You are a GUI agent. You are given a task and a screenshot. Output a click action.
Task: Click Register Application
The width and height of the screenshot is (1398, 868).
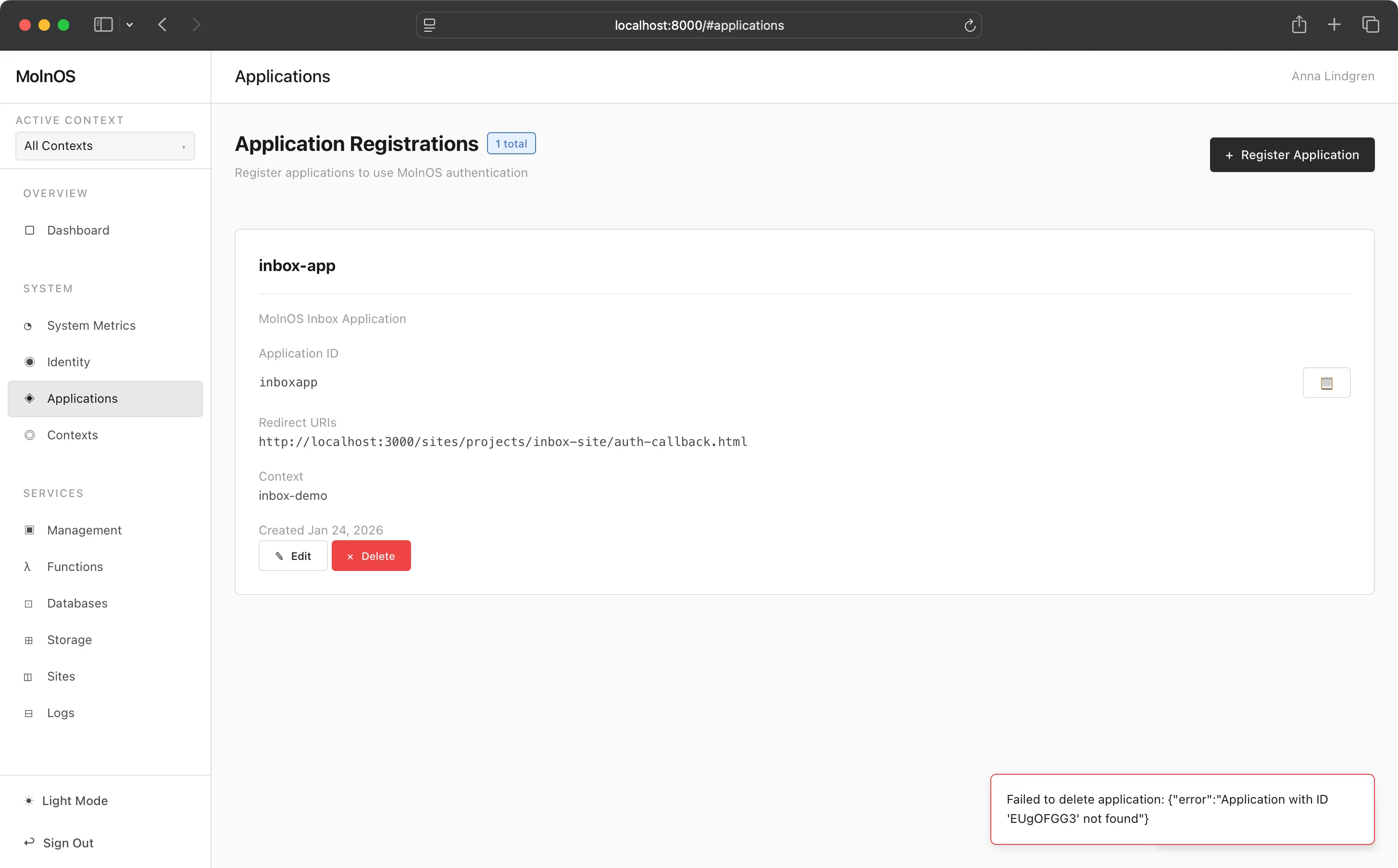tap(1291, 154)
